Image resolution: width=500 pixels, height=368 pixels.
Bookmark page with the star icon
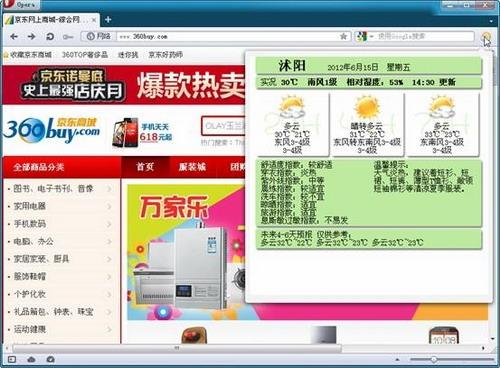pos(343,36)
